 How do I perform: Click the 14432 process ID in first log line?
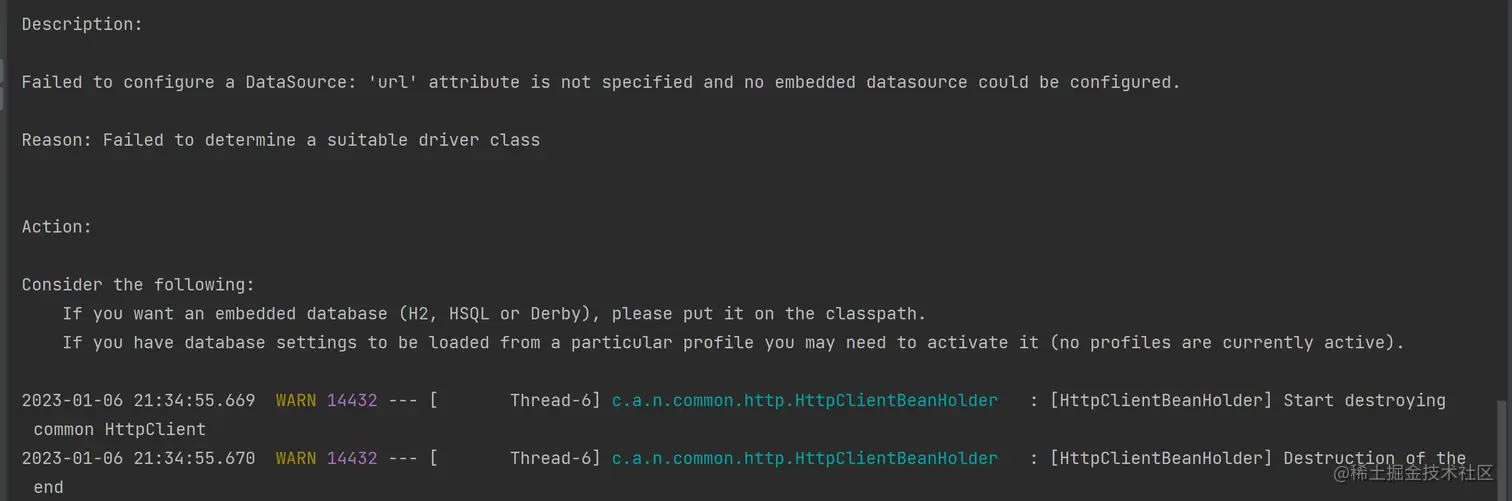tap(352, 400)
